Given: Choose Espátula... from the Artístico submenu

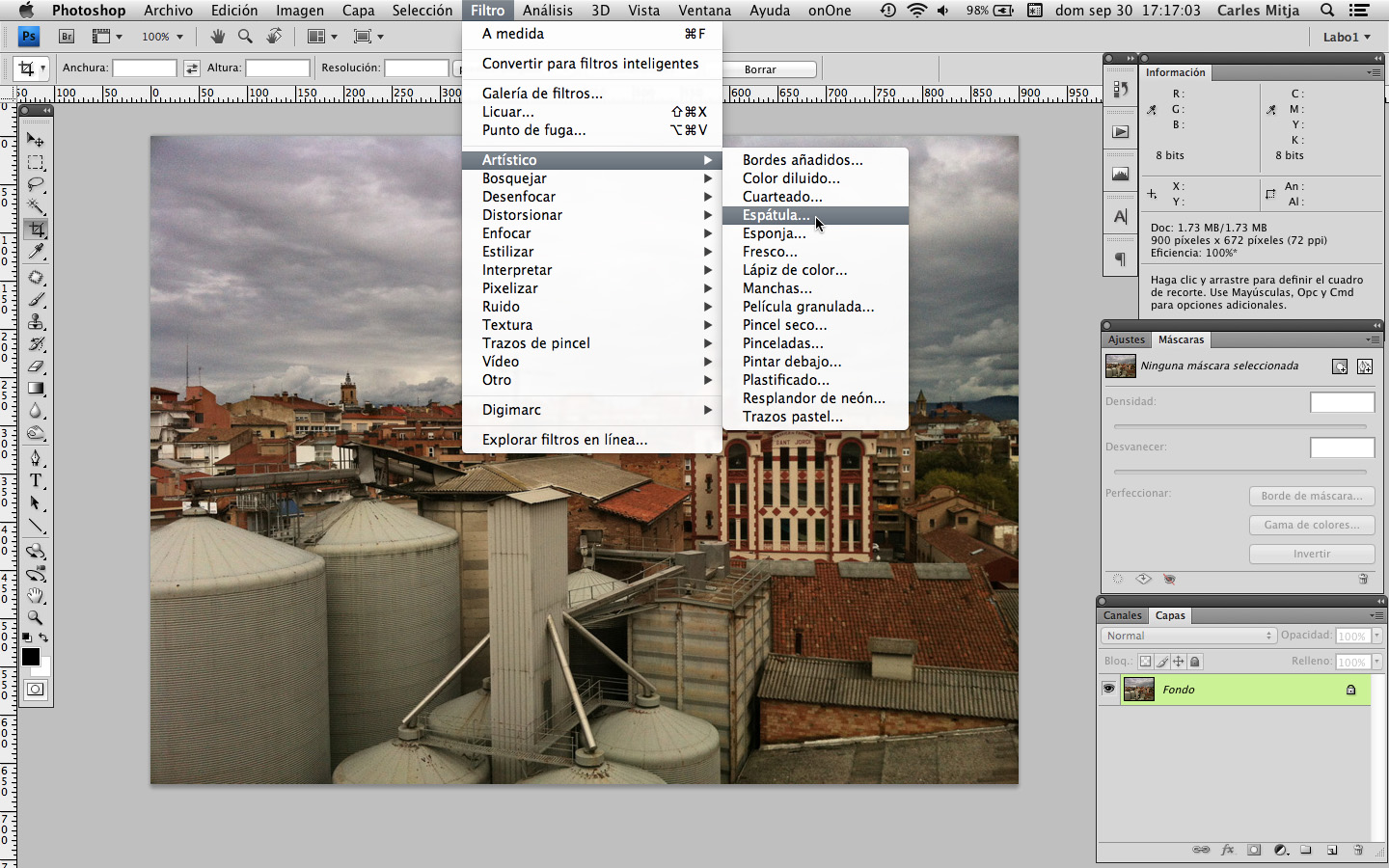Looking at the screenshot, I should (776, 215).
